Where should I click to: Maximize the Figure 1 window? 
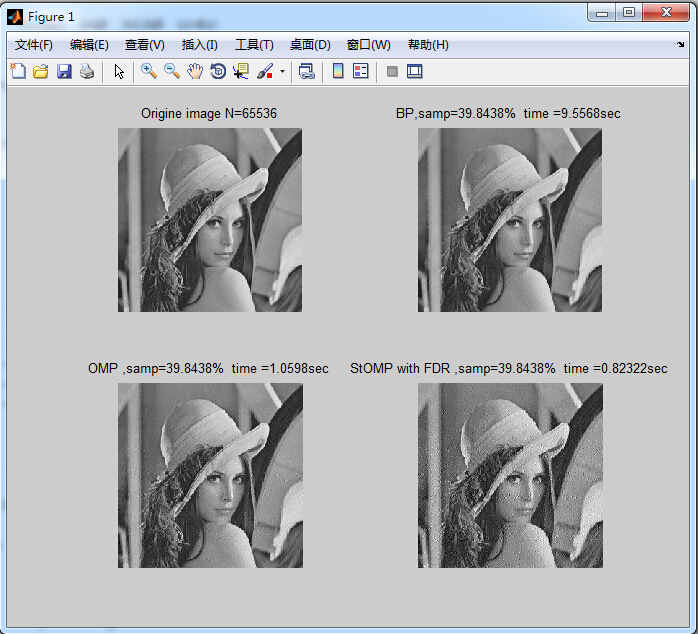(629, 13)
